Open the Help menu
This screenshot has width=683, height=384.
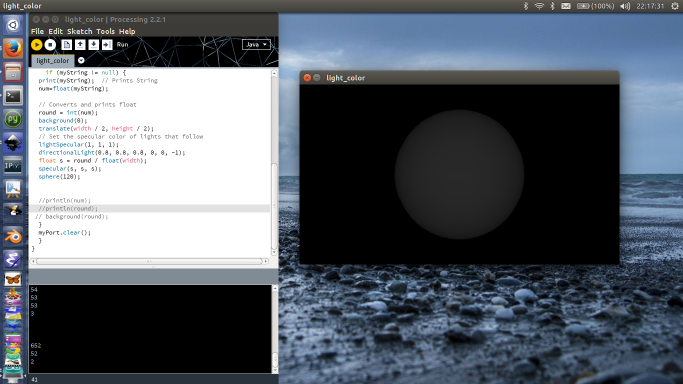127,31
